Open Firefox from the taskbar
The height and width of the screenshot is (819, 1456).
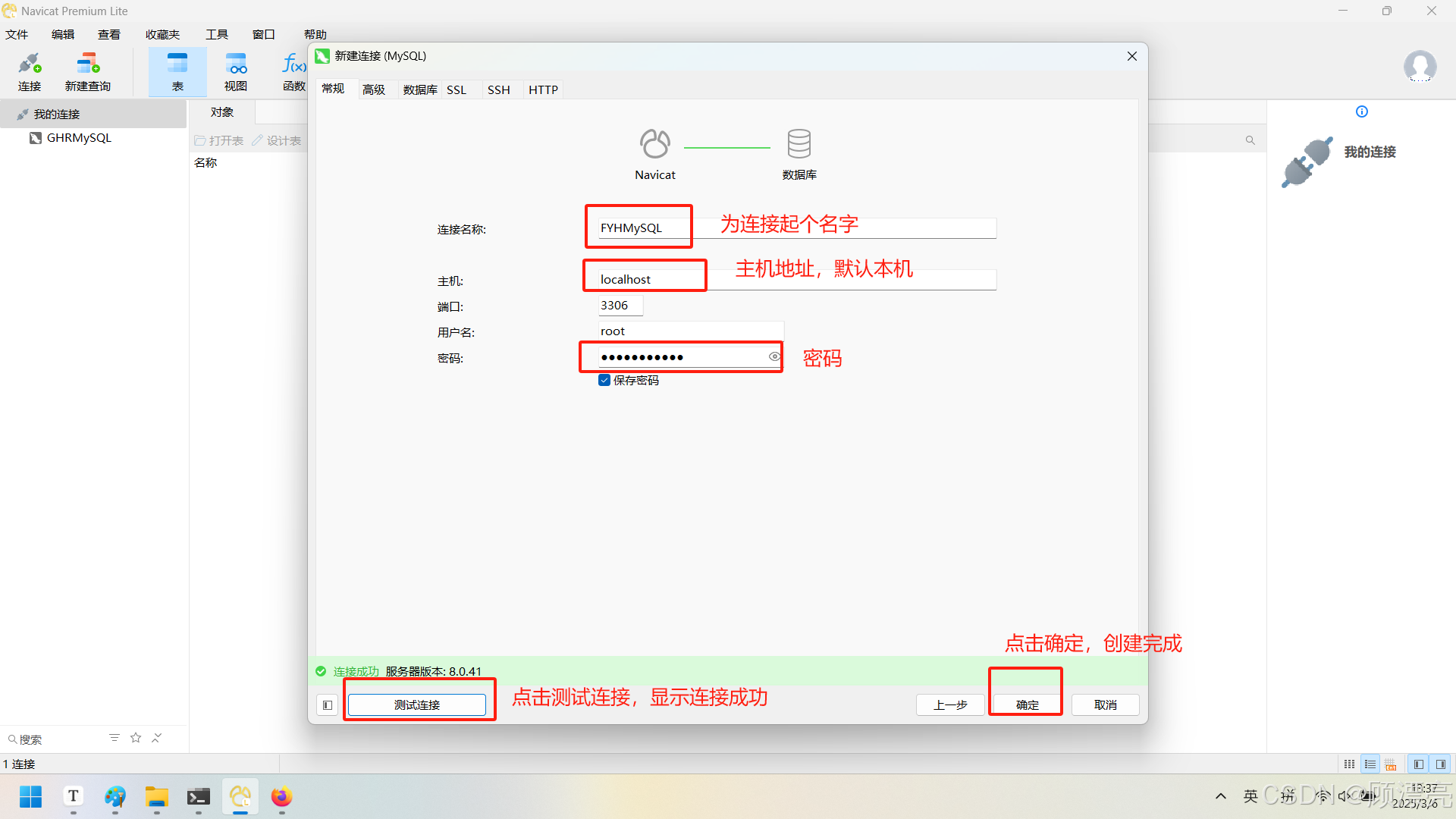281,797
